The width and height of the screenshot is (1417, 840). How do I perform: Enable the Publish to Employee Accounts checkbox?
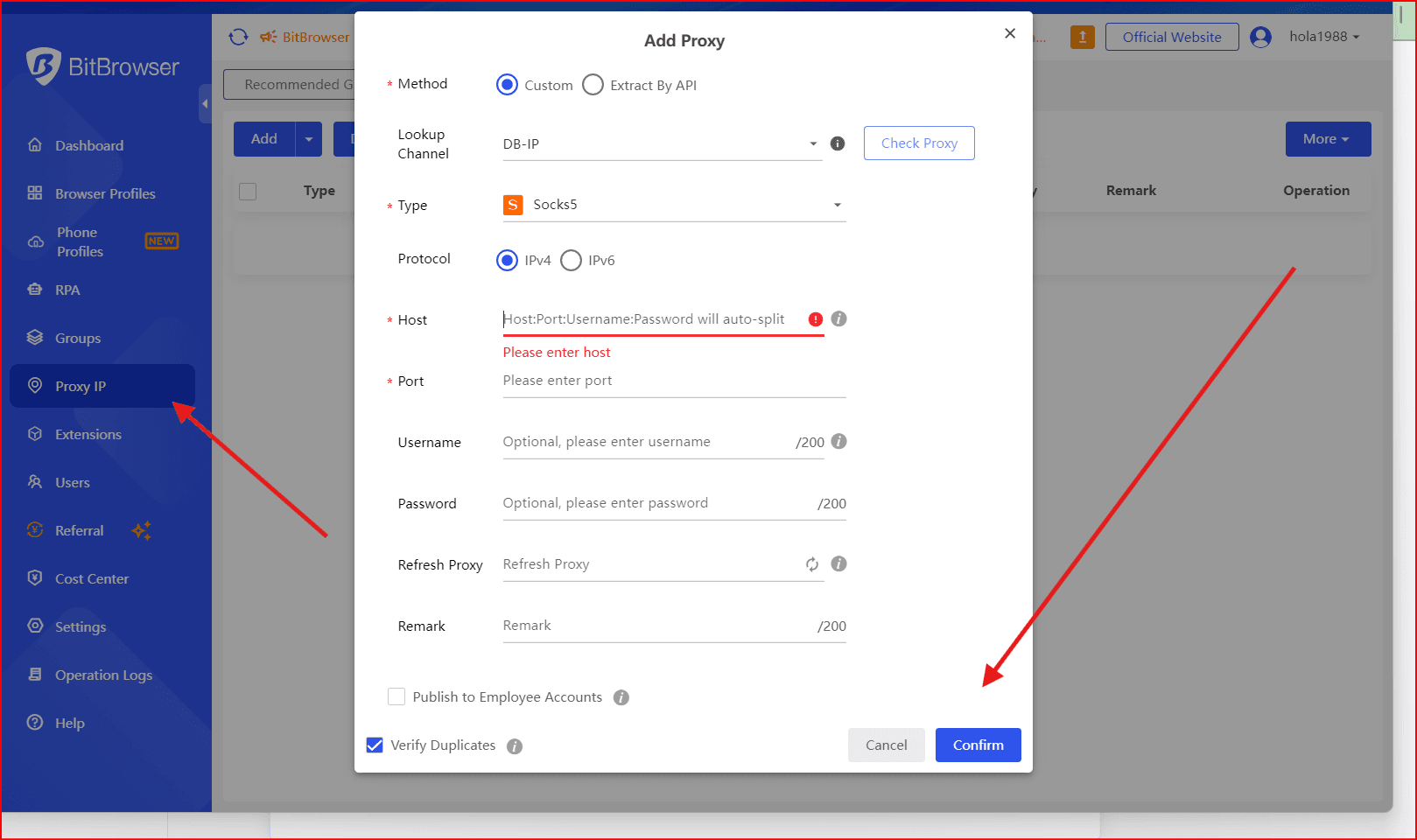click(396, 696)
